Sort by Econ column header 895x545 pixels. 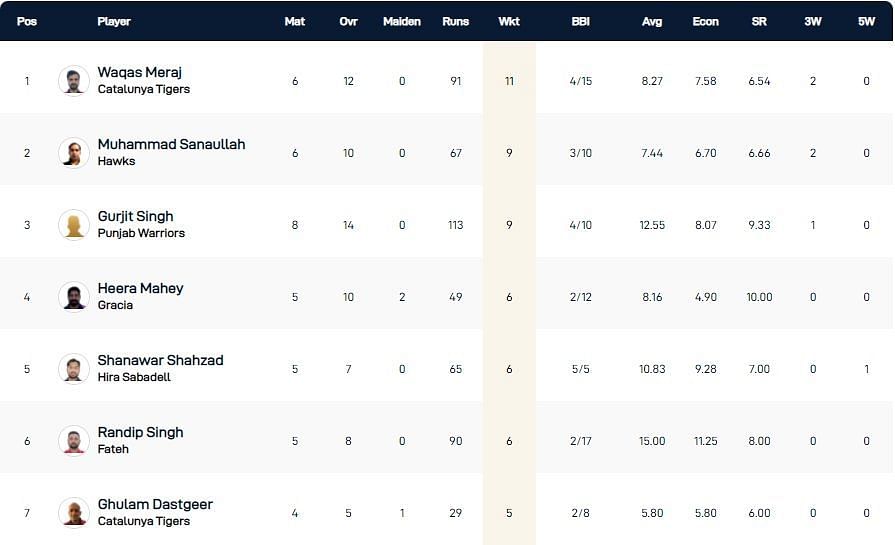pyautogui.click(x=706, y=21)
